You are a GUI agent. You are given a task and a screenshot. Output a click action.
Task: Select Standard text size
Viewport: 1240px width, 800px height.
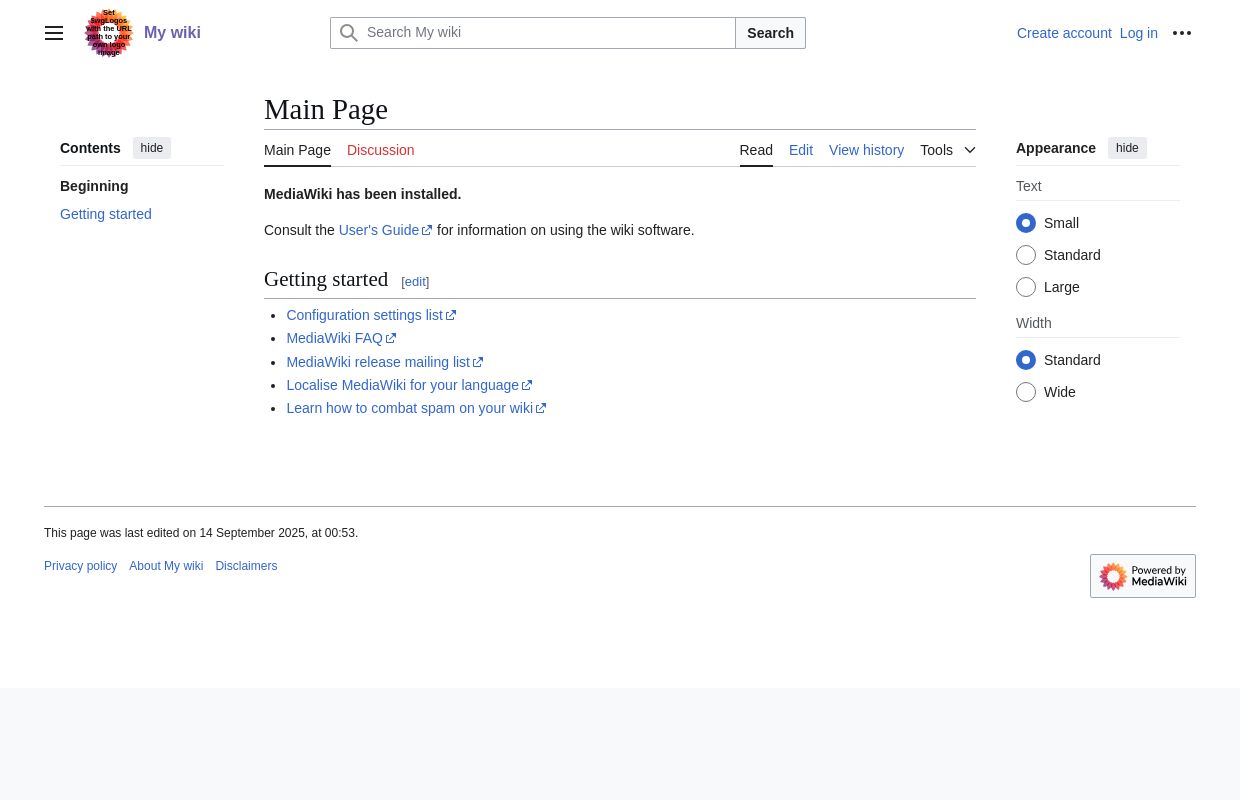click(1026, 255)
